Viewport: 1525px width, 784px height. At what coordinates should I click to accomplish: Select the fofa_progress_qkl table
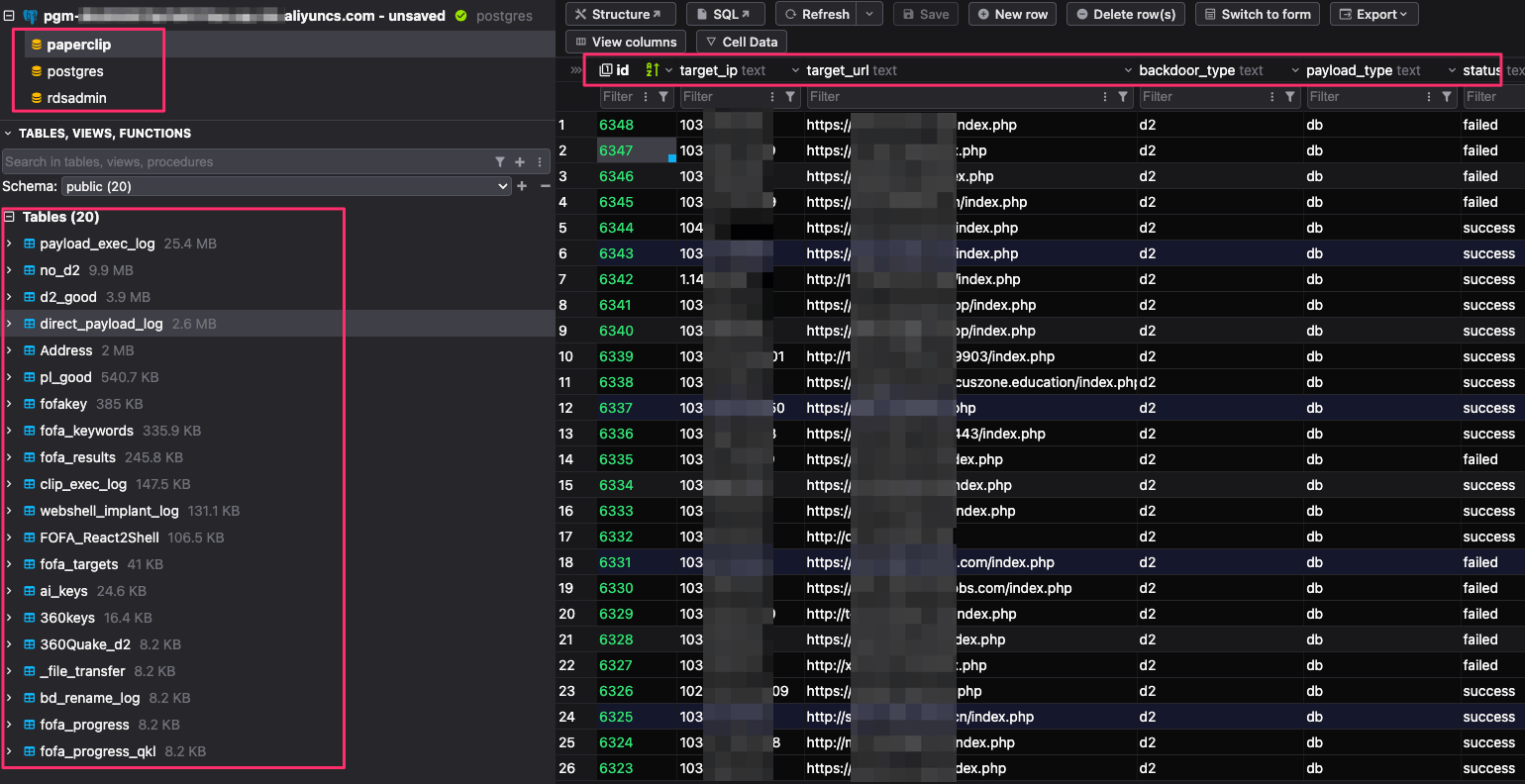coord(98,751)
